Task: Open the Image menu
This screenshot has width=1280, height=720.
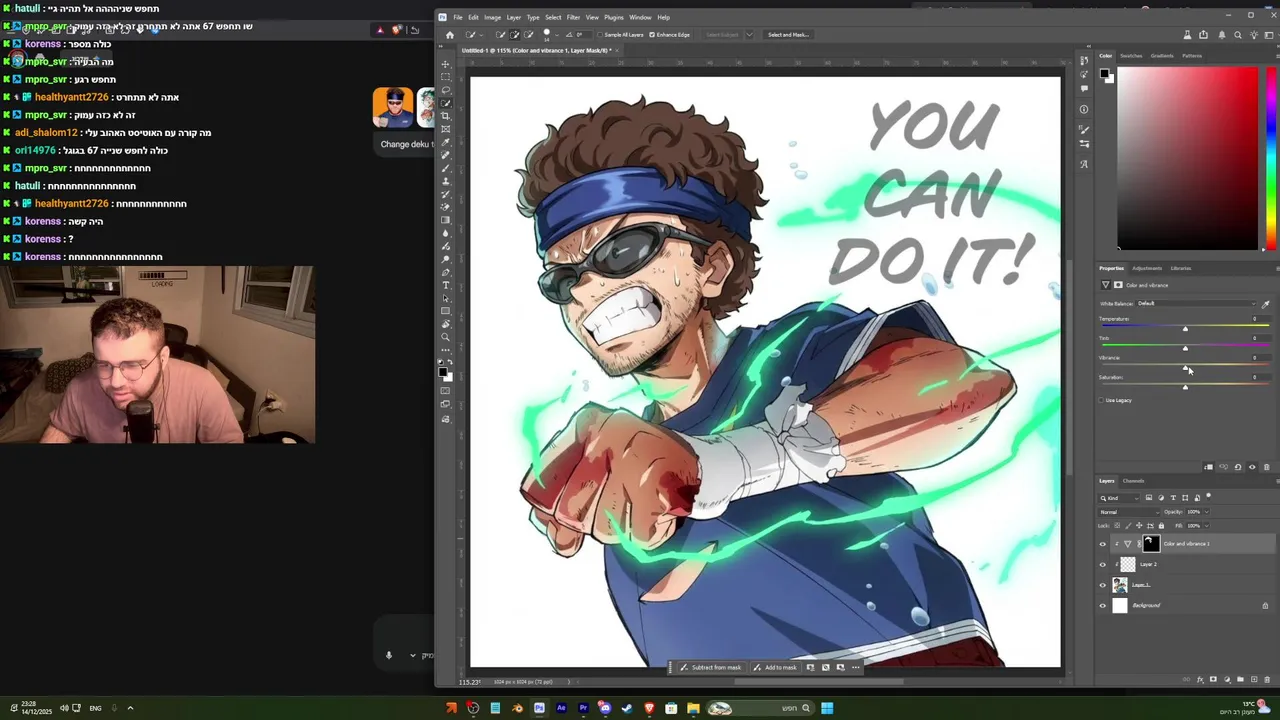Action: point(492,17)
